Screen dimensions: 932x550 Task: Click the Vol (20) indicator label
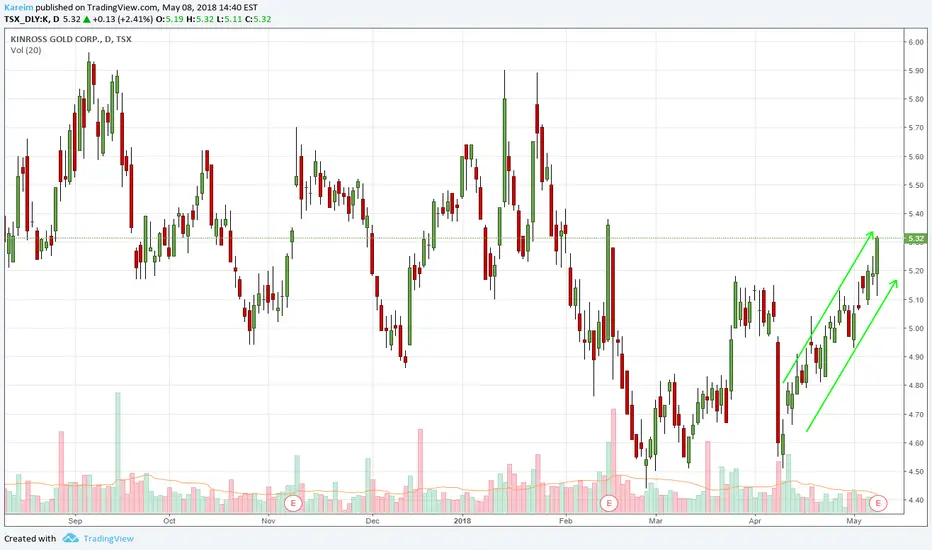pyautogui.click(x=26, y=51)
